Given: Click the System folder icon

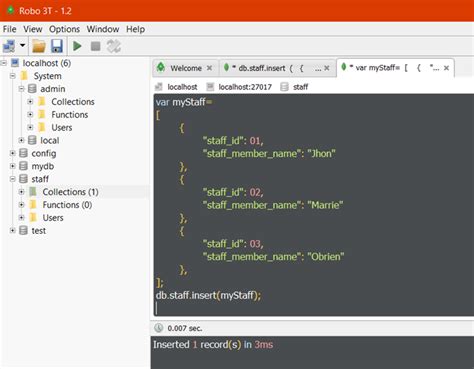Looking at the screenshot, I should pos(24,76).
